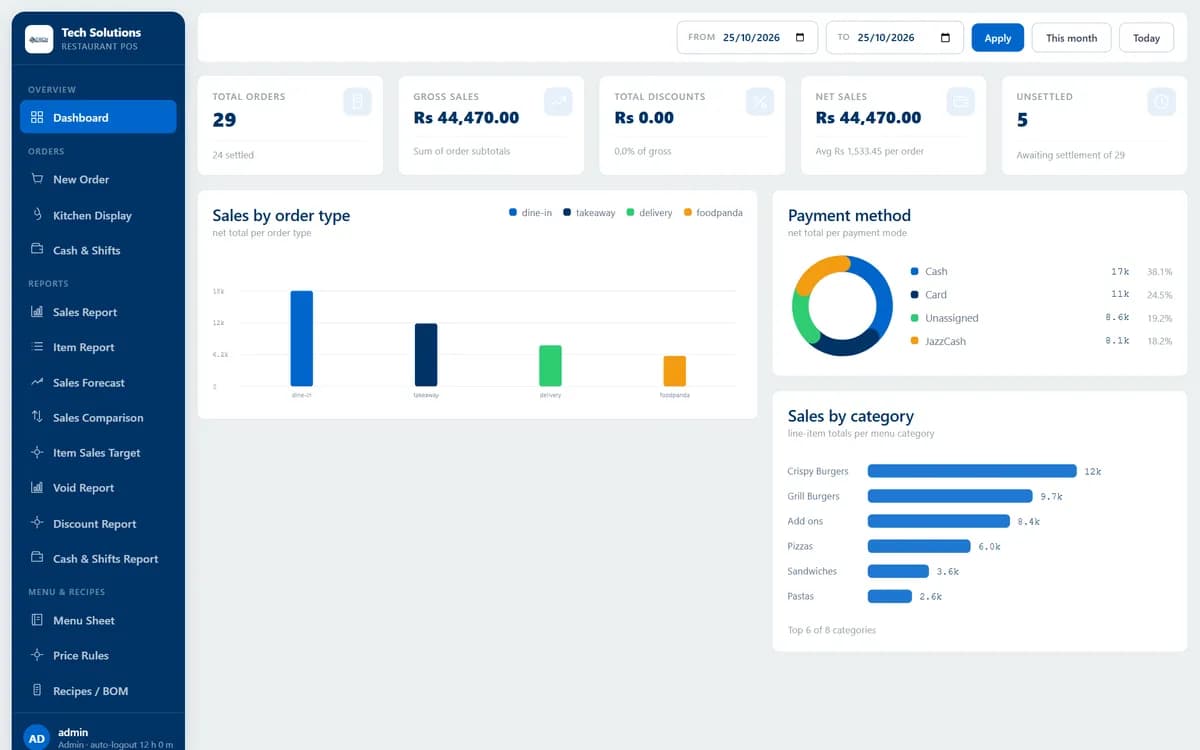Click the 'Rs 44,470.00' gross sales value
This screenshot has height=750, width=1200.
click(466, 118)
